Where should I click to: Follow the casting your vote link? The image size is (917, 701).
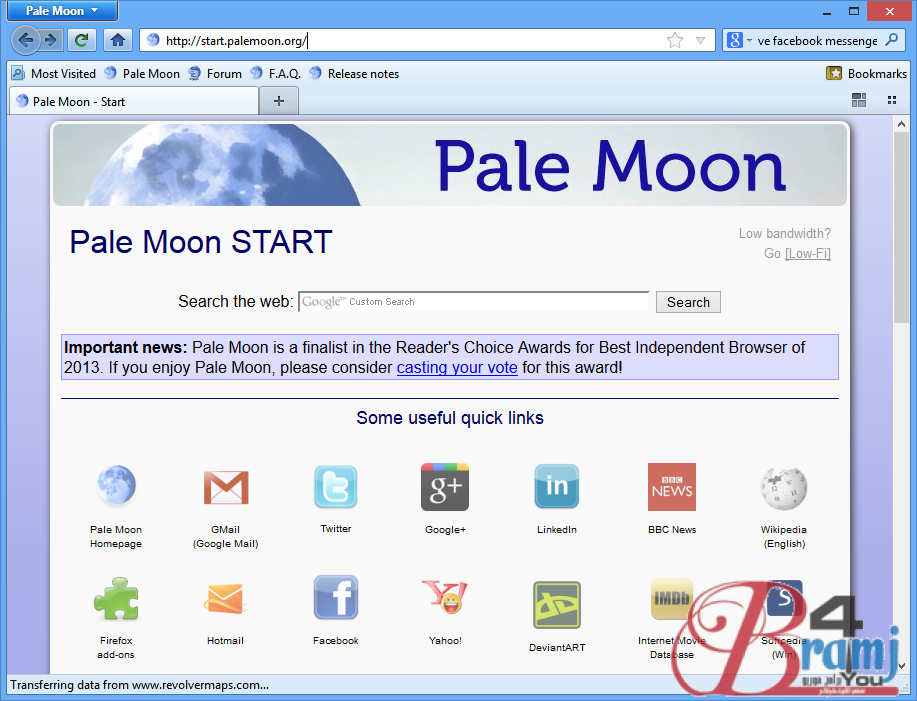click(457, 367)
